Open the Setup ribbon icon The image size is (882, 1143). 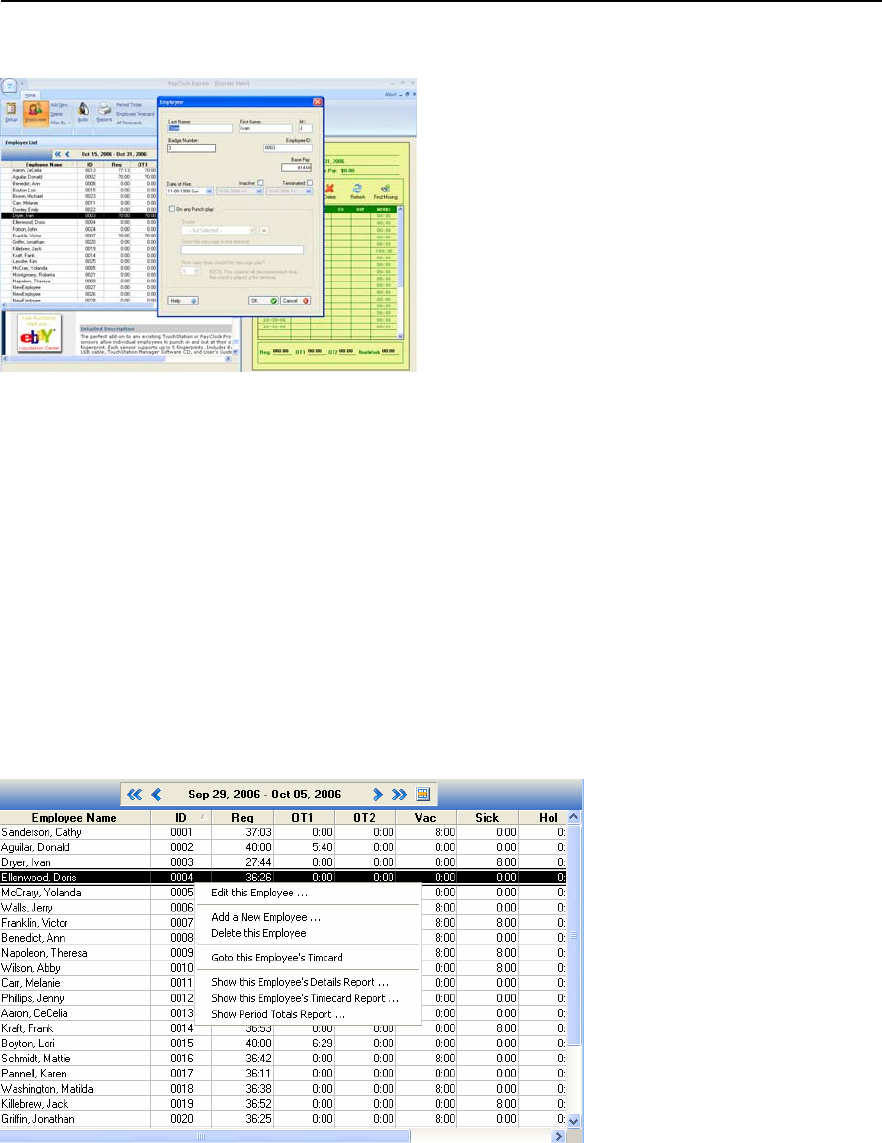click(11, 112)
